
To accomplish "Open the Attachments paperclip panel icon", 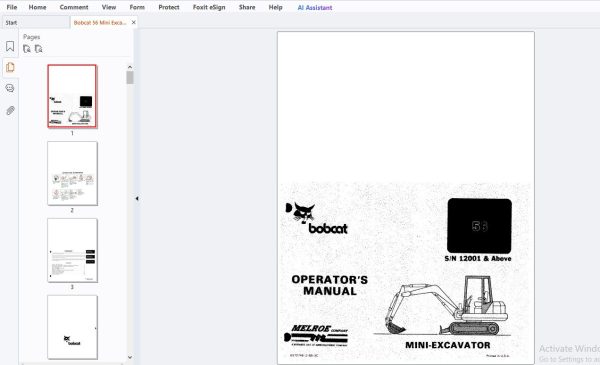I will (10, 111).
